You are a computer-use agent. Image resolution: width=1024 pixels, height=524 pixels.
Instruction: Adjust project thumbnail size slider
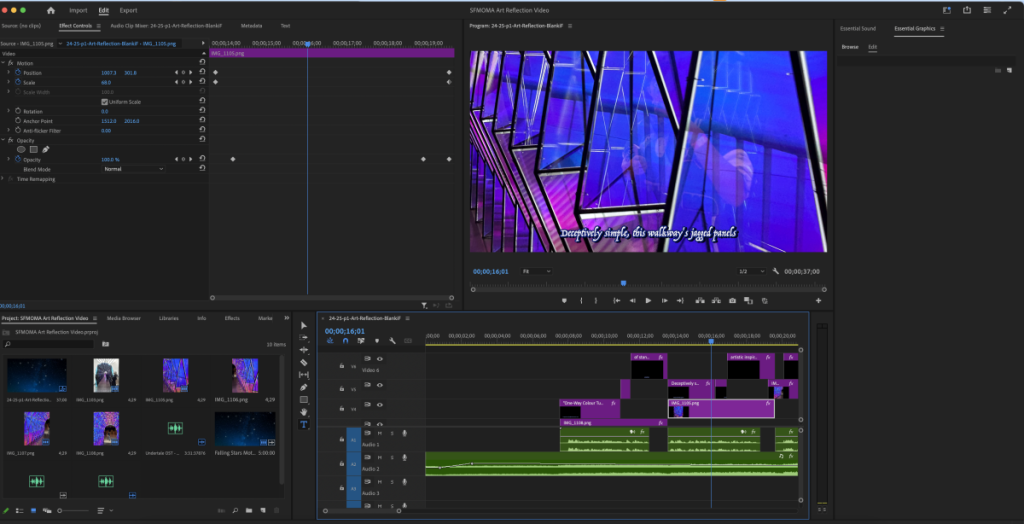click(73, 511)
